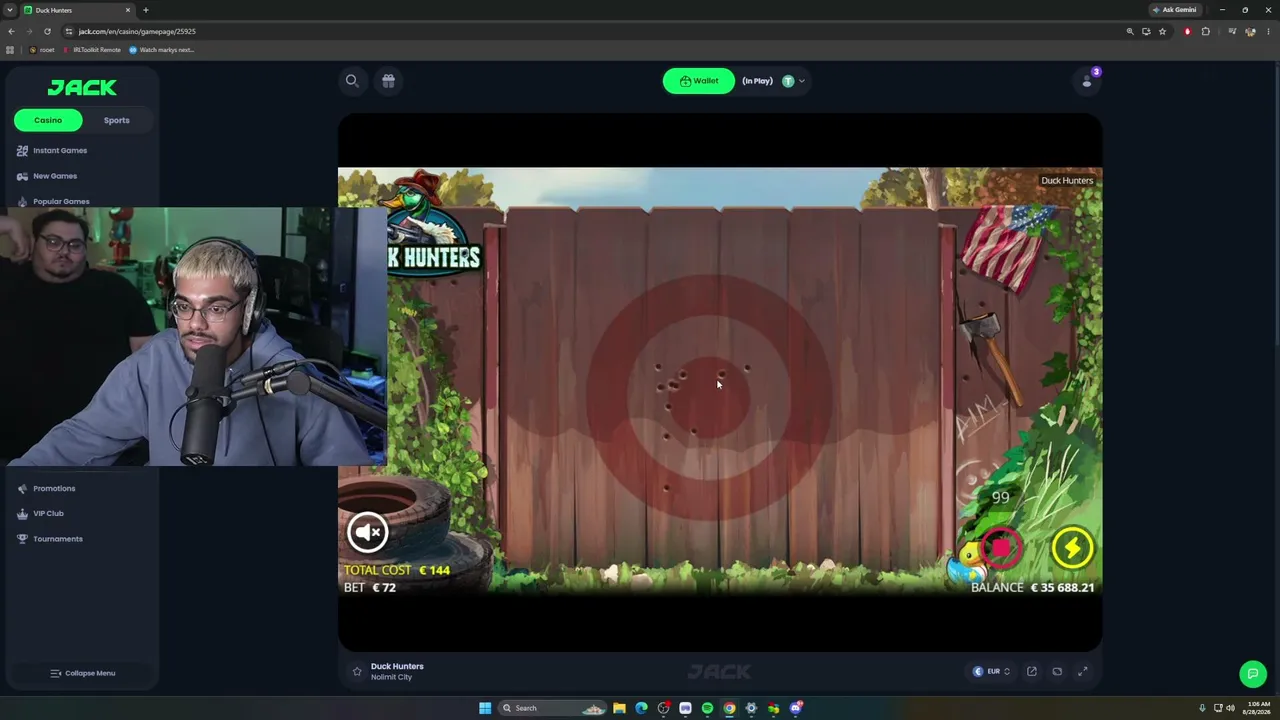
Task: Open the red extension icon
Action: pos(1187,31)
